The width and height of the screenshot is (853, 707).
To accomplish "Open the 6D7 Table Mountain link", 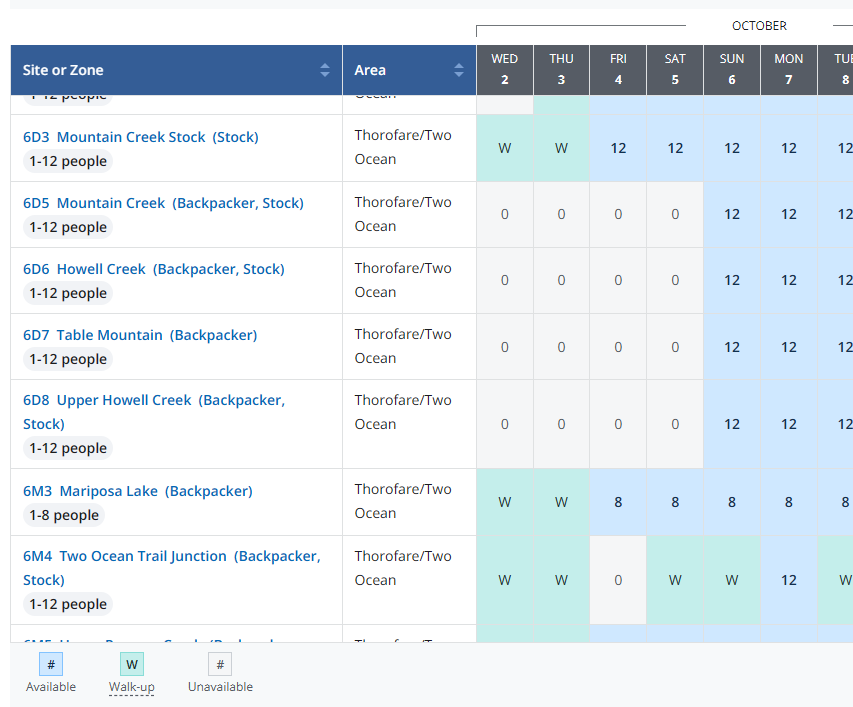I will [x=140, y=335].
